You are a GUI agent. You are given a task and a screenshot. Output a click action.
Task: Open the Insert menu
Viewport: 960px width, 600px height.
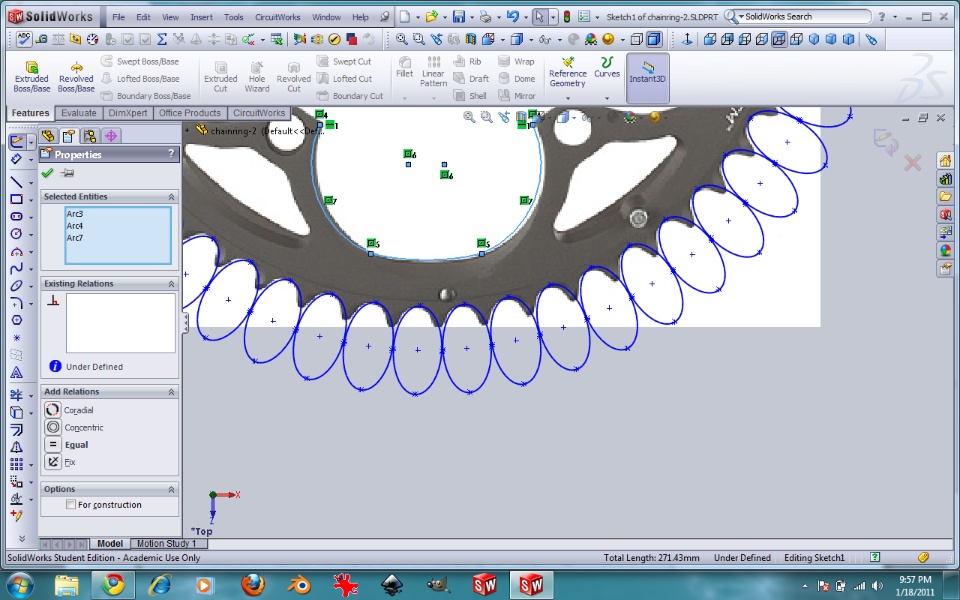click(201, 17)
